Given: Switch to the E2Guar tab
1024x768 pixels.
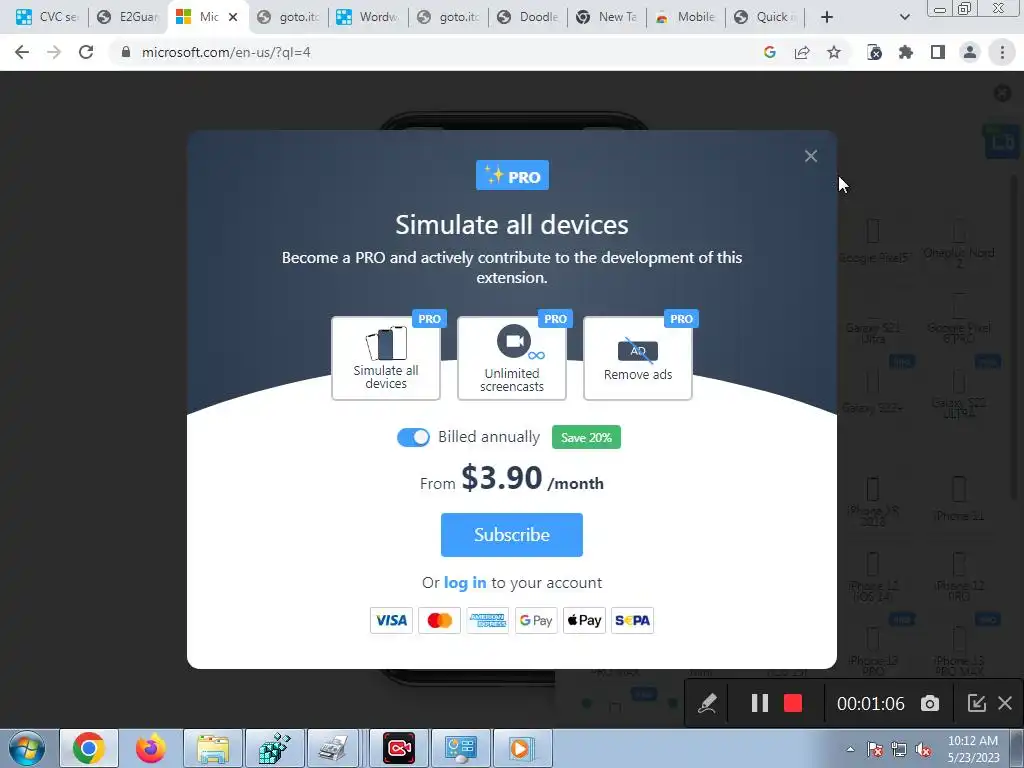Looking at the screenshot, I should pos(129,17).
